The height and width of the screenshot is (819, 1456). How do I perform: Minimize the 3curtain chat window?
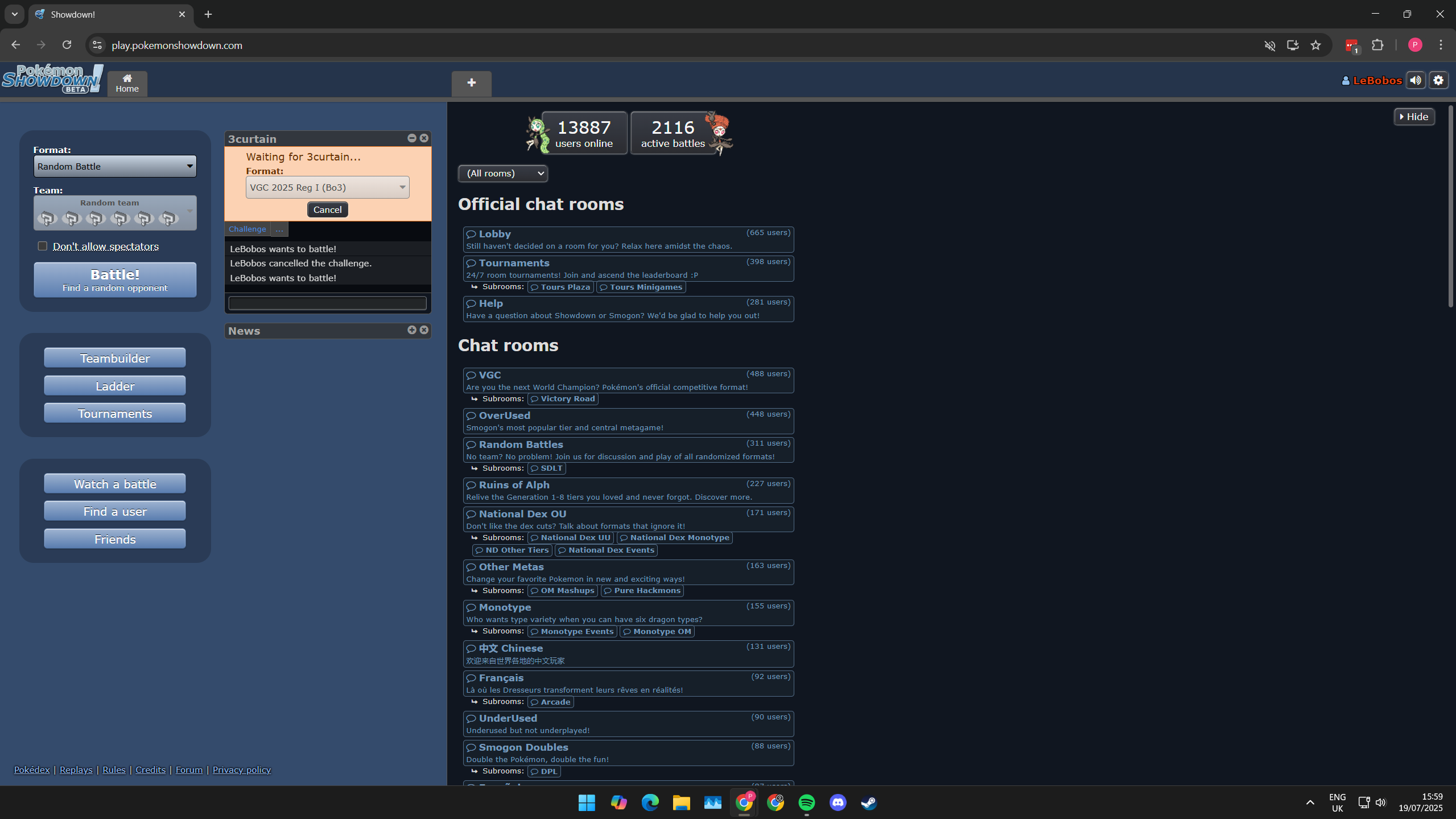[412, 138]
